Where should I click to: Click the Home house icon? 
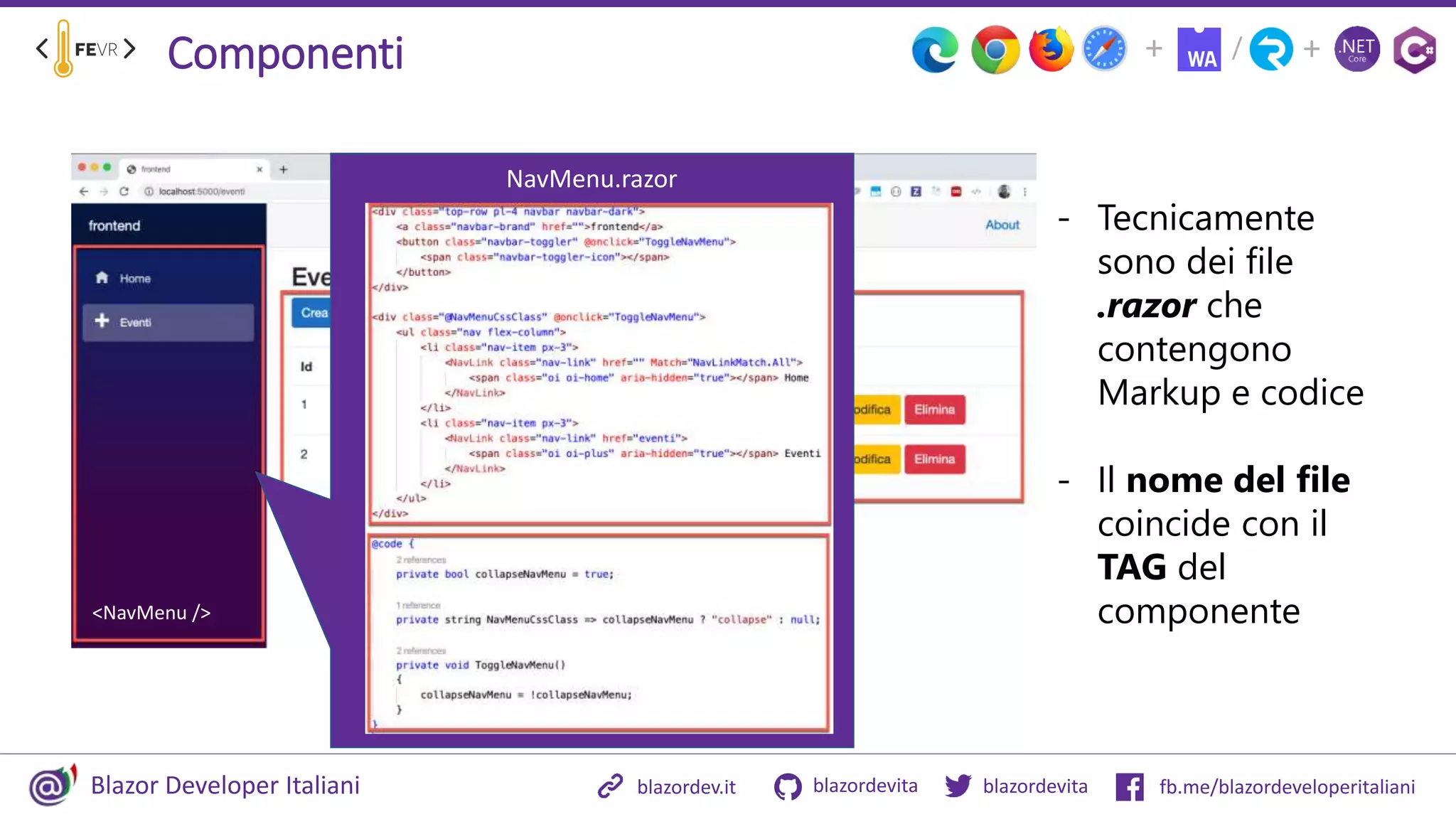[x=102, y=277]
